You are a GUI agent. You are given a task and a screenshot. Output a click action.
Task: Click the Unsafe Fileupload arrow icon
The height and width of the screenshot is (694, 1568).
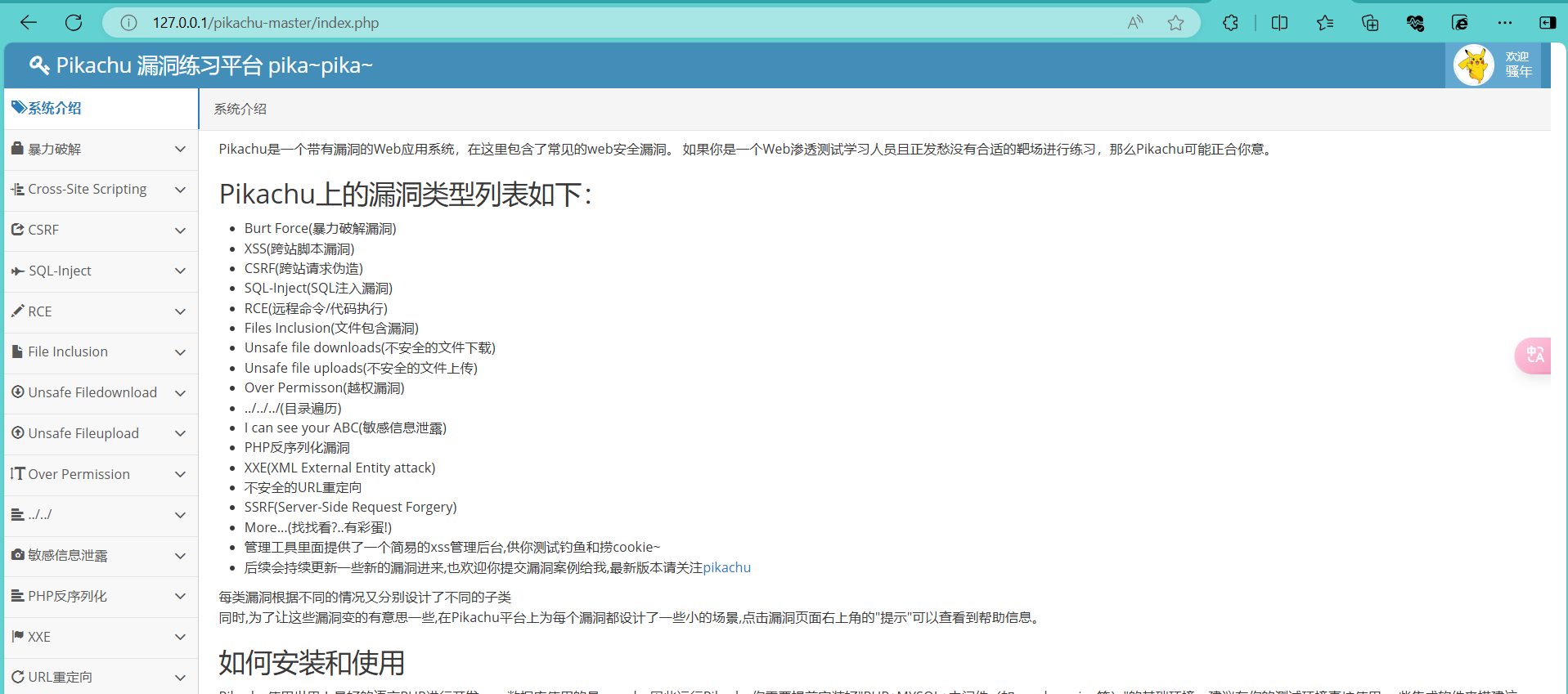[17, 432]
